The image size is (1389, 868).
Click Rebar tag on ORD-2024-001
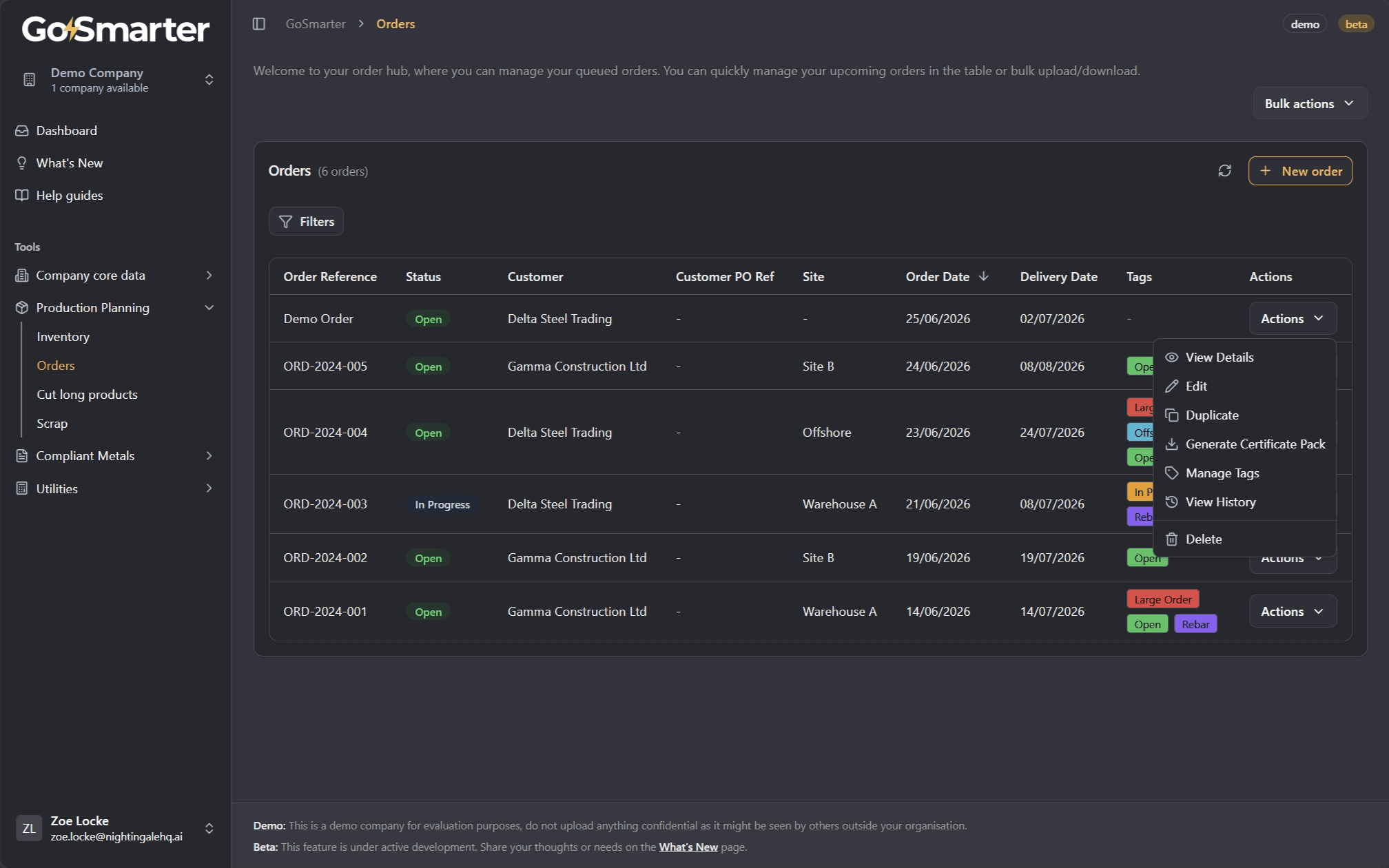1195,624
